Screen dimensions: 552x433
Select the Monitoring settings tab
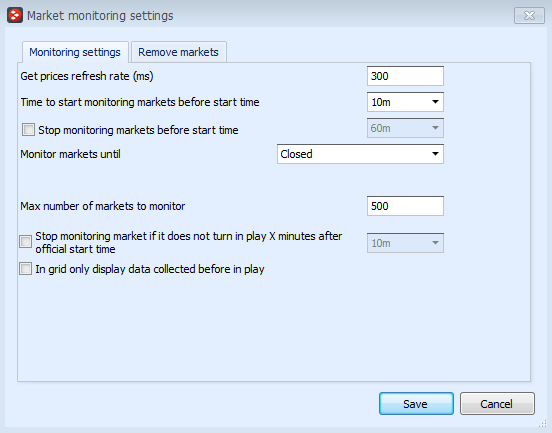[x=75, y=52]
